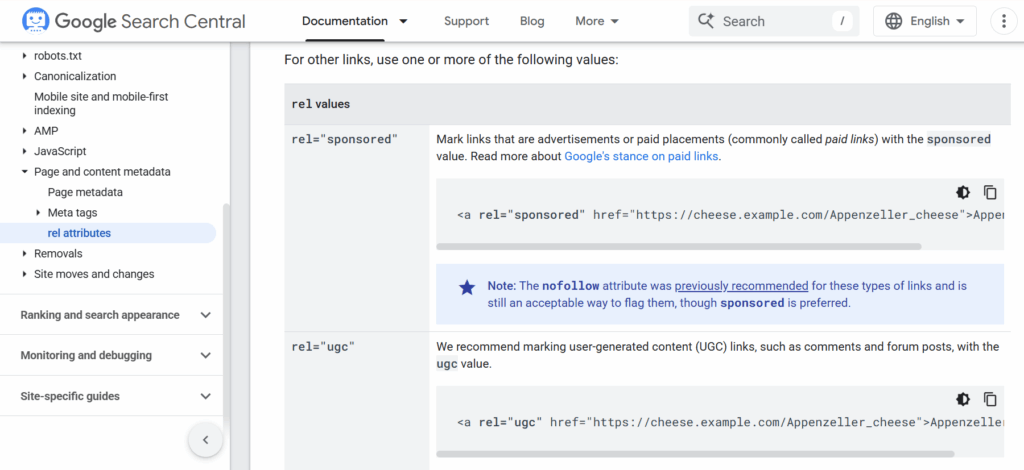Expand the Meta tags item
1024x470 pixels.
[x=39, y=213]
